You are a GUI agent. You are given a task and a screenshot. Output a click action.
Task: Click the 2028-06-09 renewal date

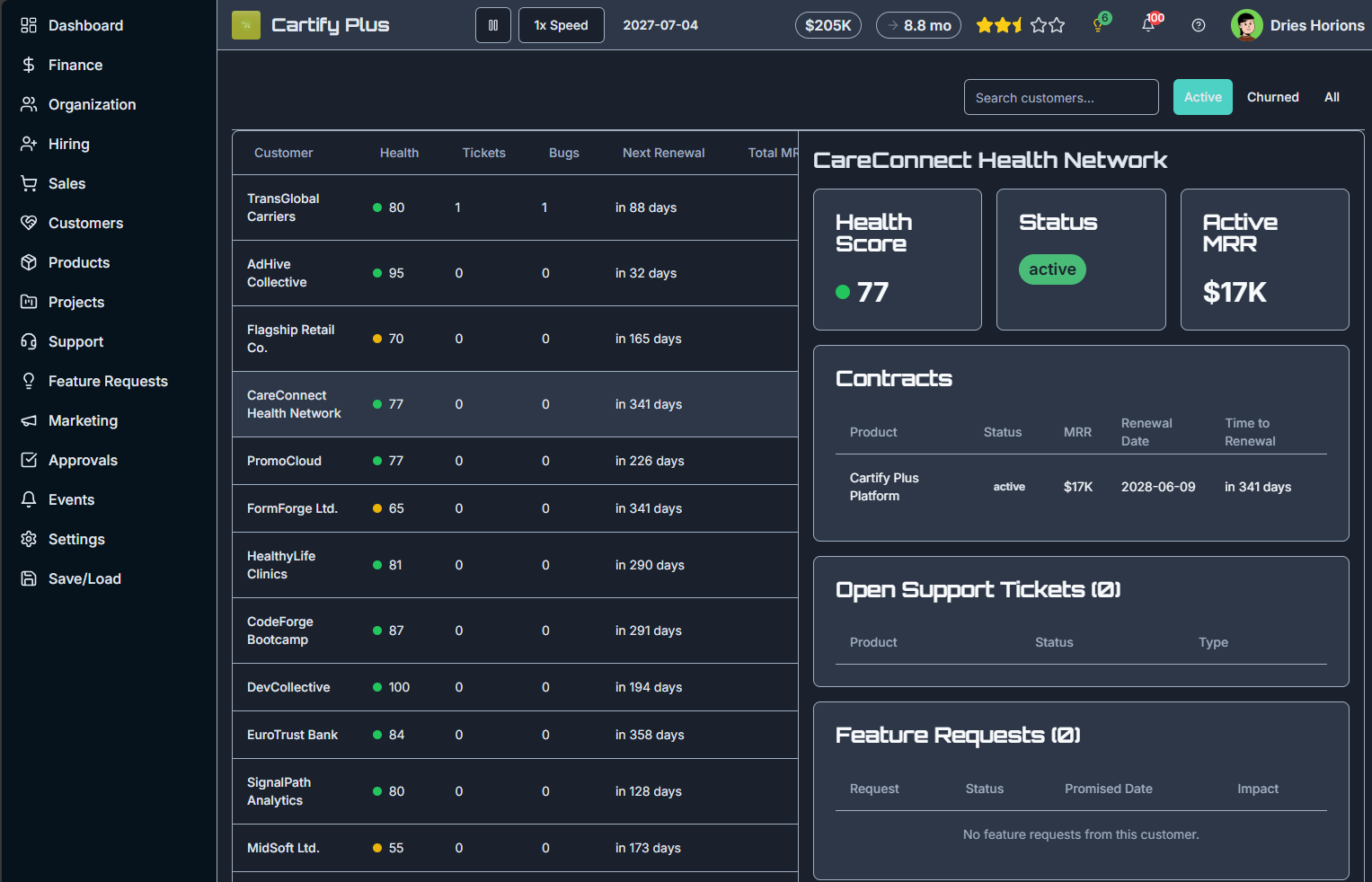tap(1158, 487)
